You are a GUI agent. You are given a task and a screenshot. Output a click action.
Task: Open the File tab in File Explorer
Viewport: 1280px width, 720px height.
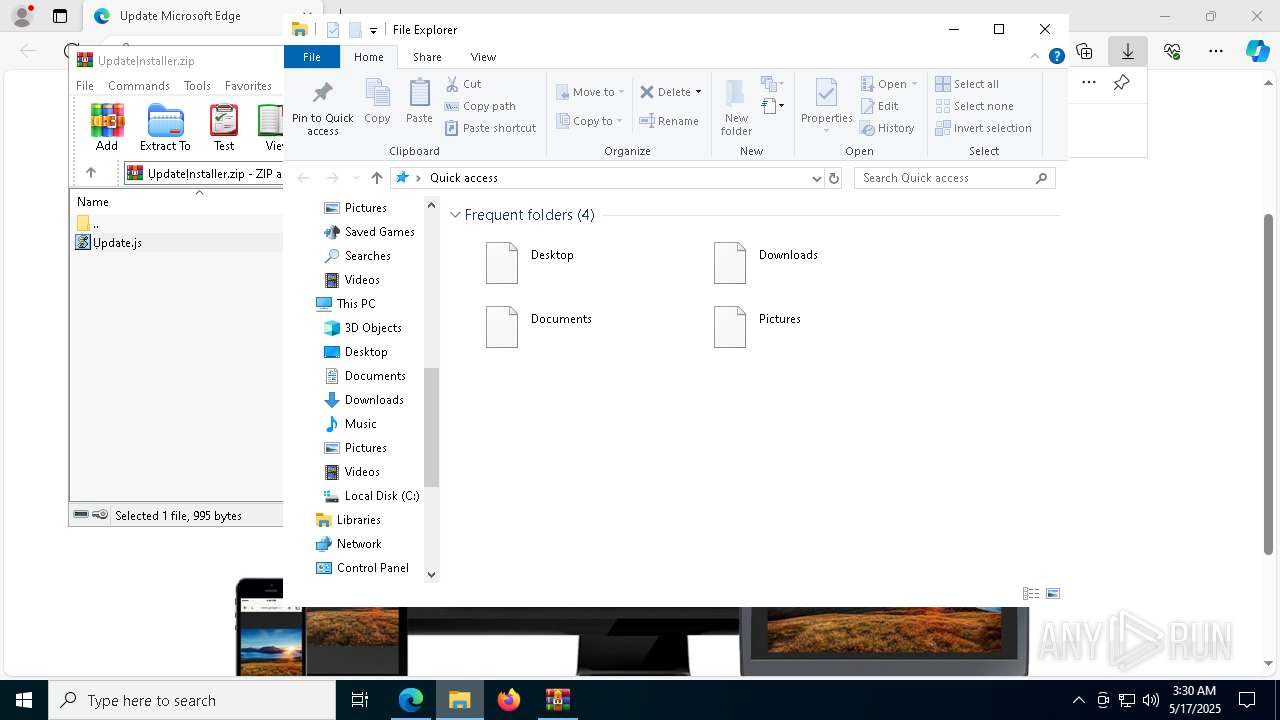[x=312, y=57]
